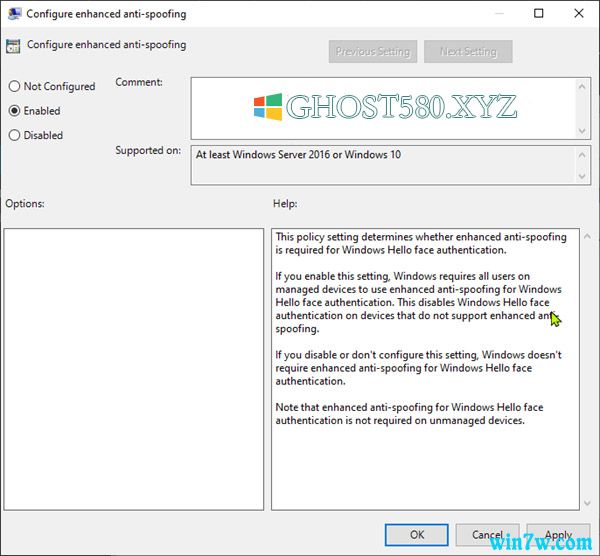Maximize the Configure enhanced anti-spoofing window
The height and width of the screenshot is (556, 600).
point(538,13)
